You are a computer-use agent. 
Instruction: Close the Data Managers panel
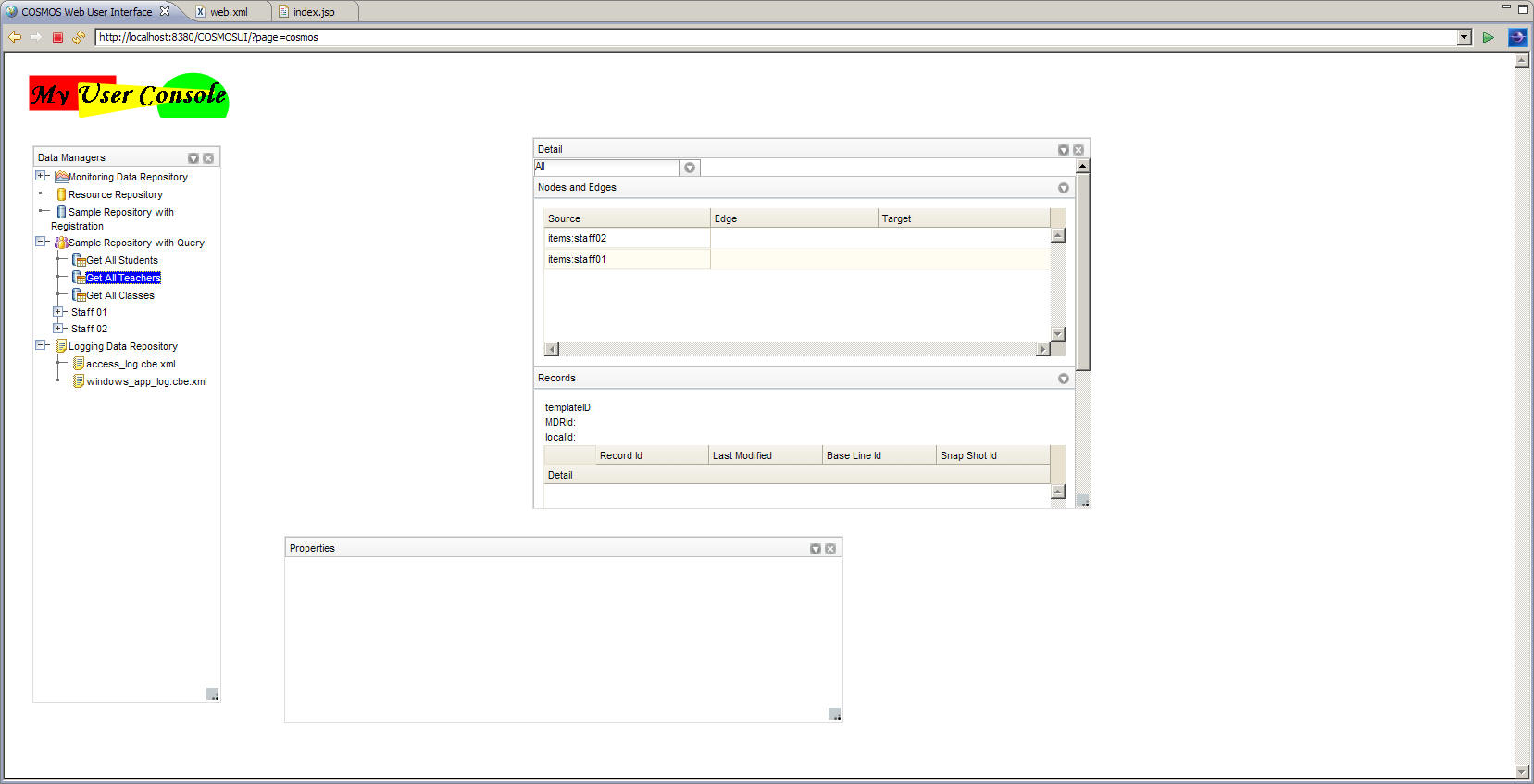208,158
